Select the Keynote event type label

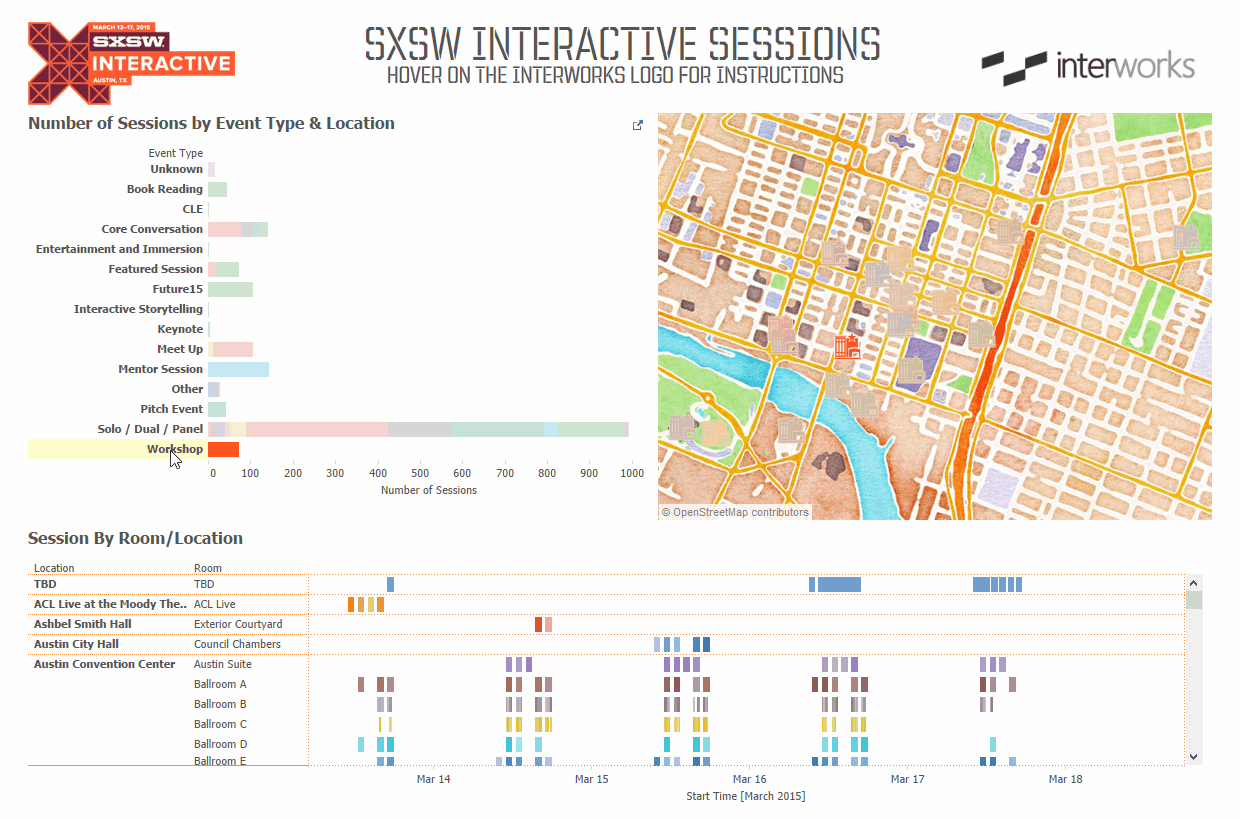(180, 329)
